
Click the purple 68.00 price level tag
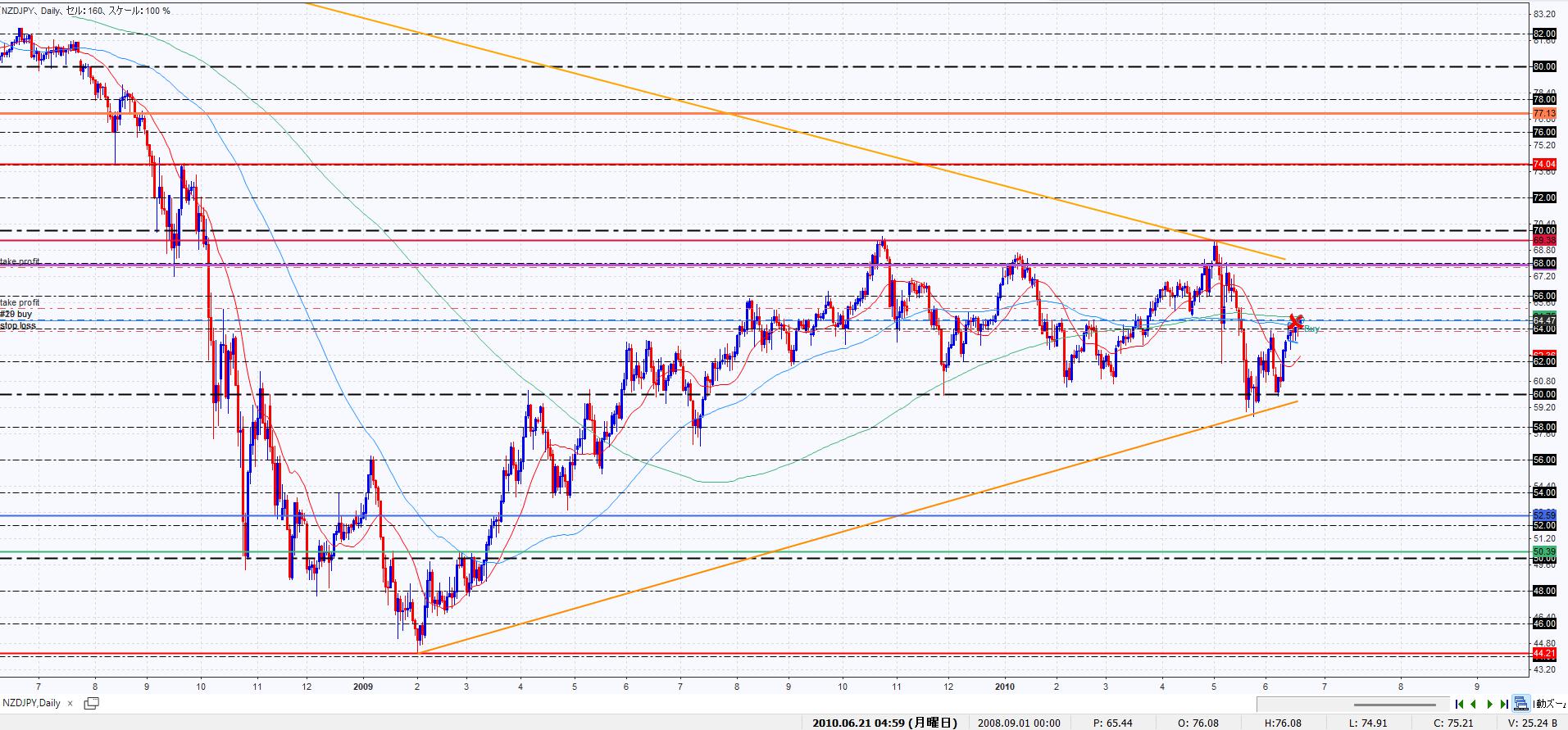(x=1543, y=264)
